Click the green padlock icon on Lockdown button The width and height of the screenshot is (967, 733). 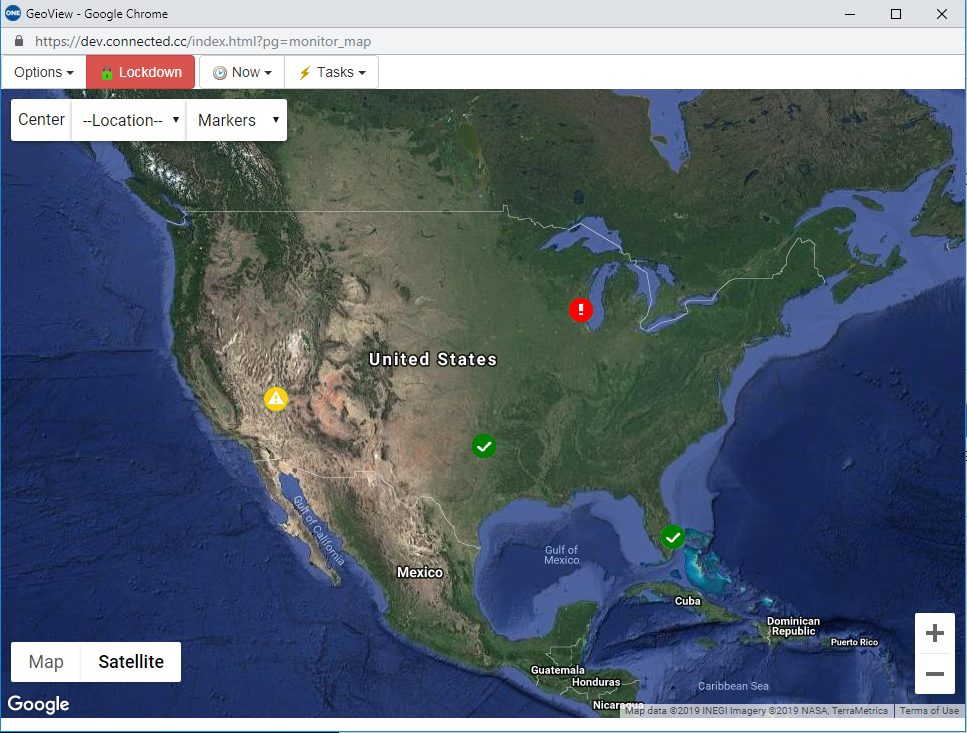click(105, 72)
